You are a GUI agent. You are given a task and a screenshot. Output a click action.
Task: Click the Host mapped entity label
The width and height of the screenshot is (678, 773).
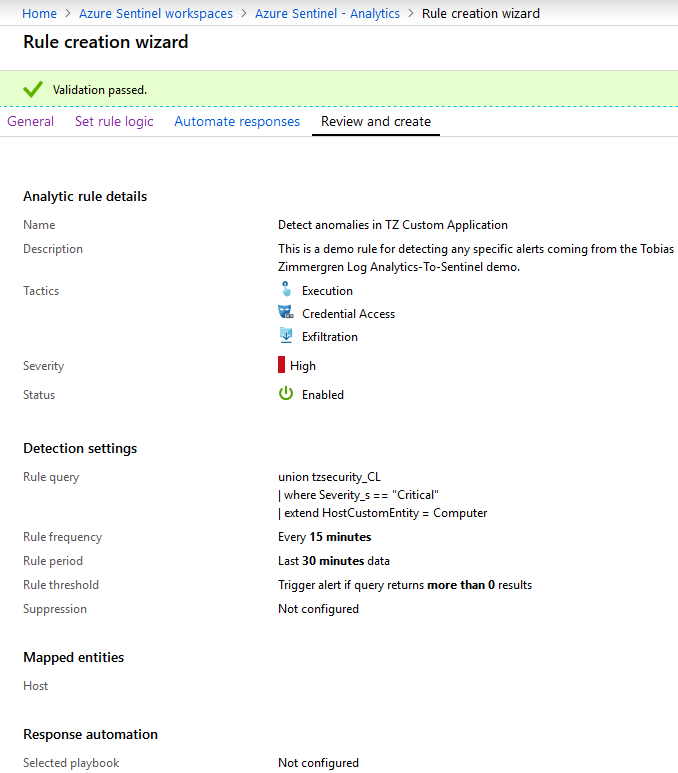point(36,686)
